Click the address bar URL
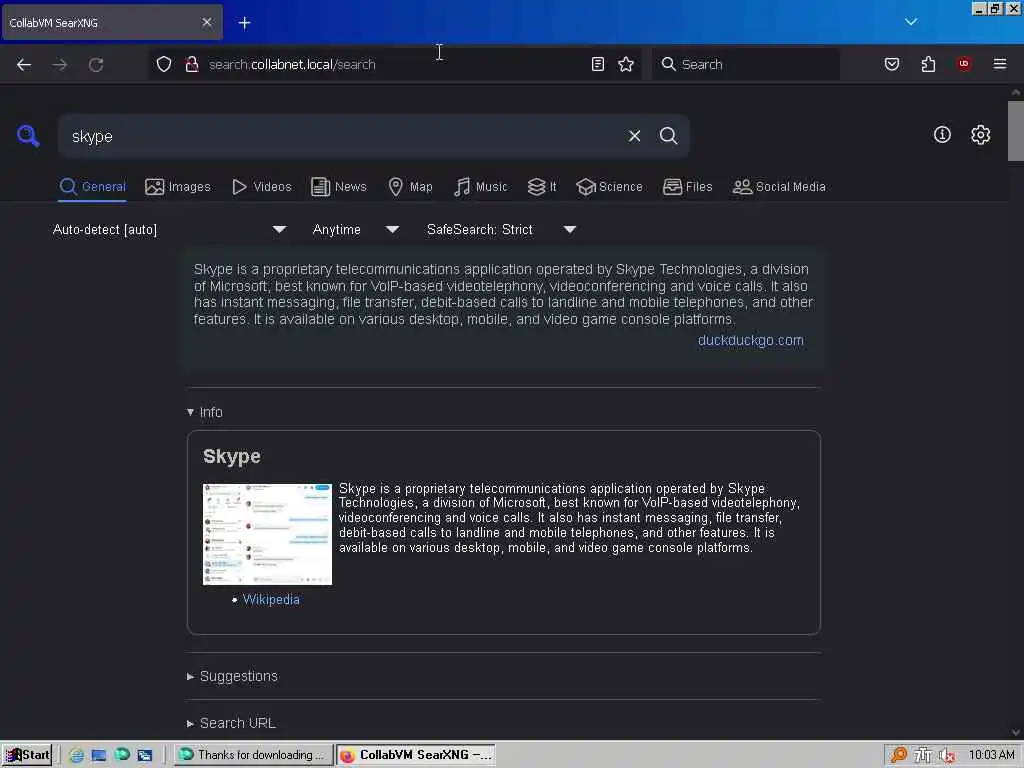This screenshot has width=1024, height=768. click(x=292, y=64)
